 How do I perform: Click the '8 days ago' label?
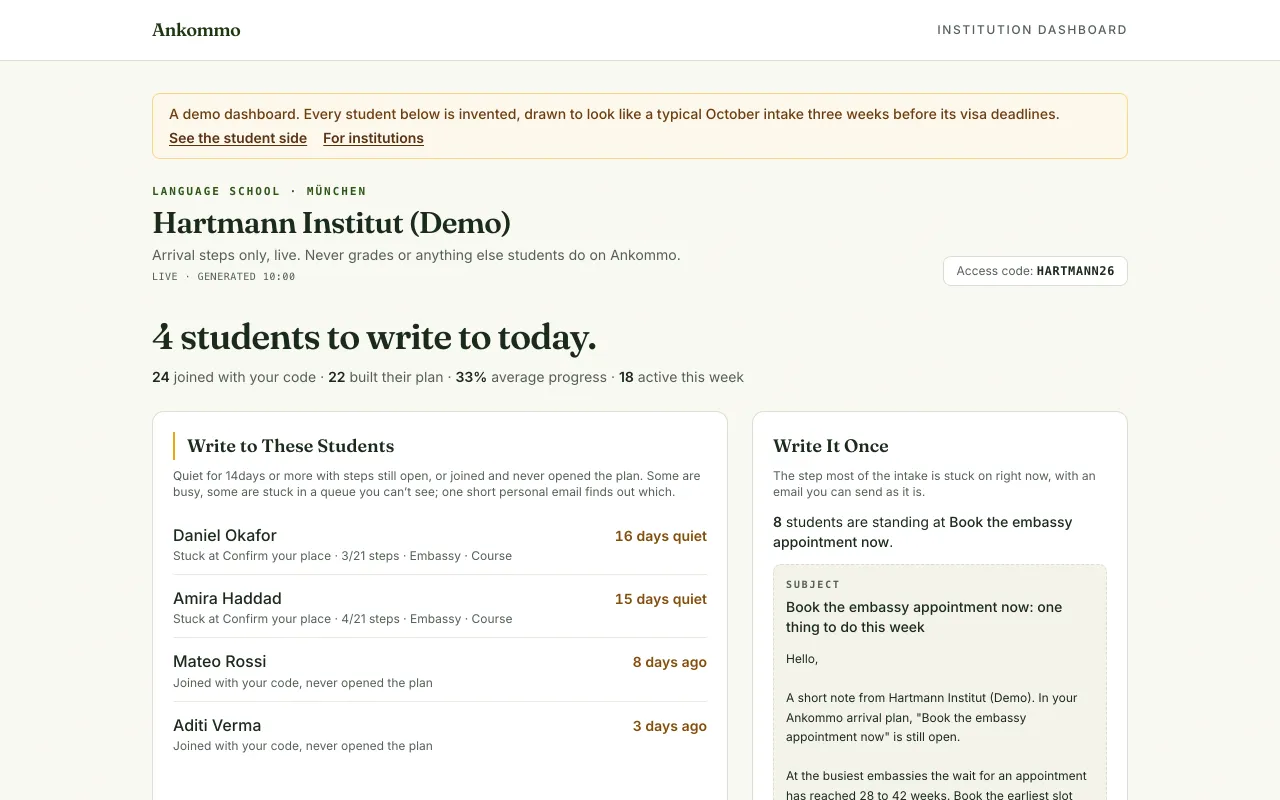click(x=670, y=662)
